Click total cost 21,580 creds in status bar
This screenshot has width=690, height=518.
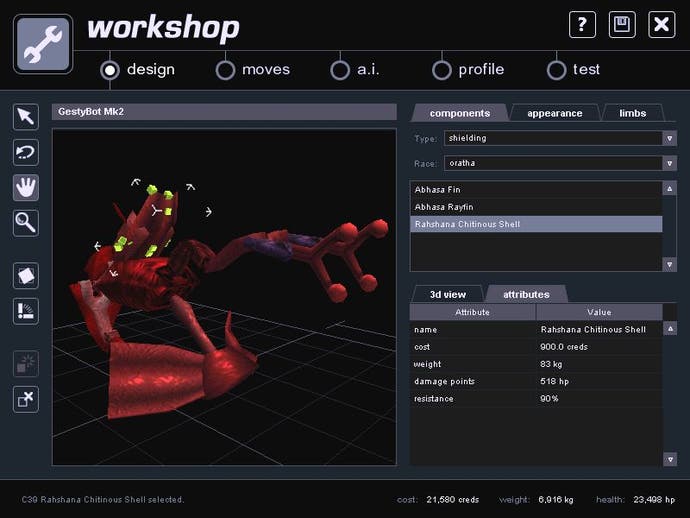tap(452, 500)
